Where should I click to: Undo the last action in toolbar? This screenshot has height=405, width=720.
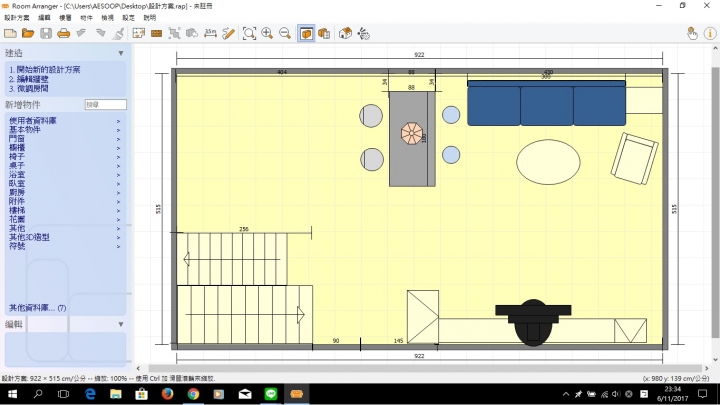(x=82, y=34)
